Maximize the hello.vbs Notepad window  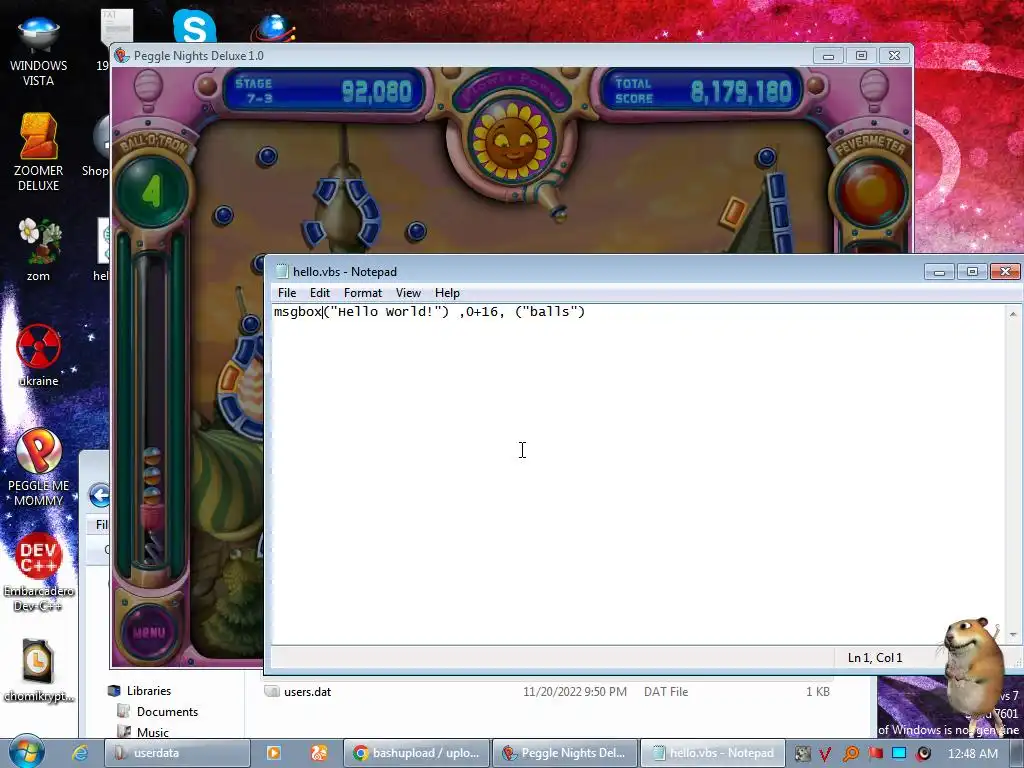[x=972, y=272]
